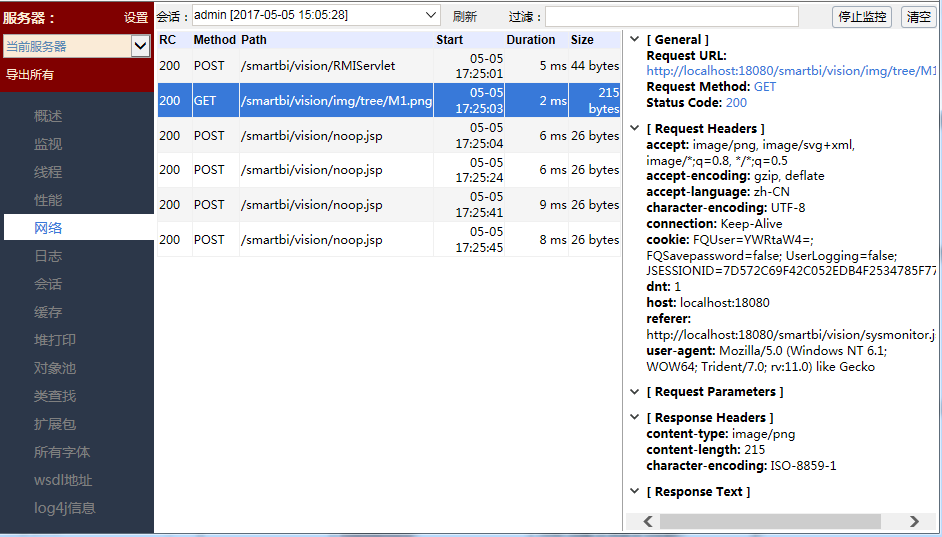Expand the Response Text section
The height and width of the screenshot is (537, 942).
[634, 492]
